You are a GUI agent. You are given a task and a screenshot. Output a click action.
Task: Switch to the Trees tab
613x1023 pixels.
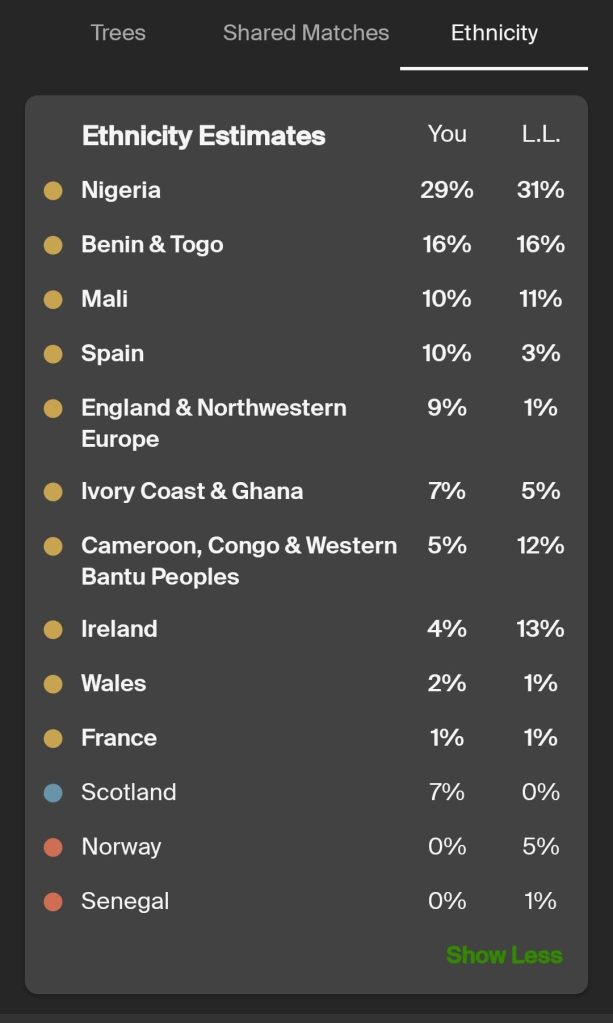point(118,33)
